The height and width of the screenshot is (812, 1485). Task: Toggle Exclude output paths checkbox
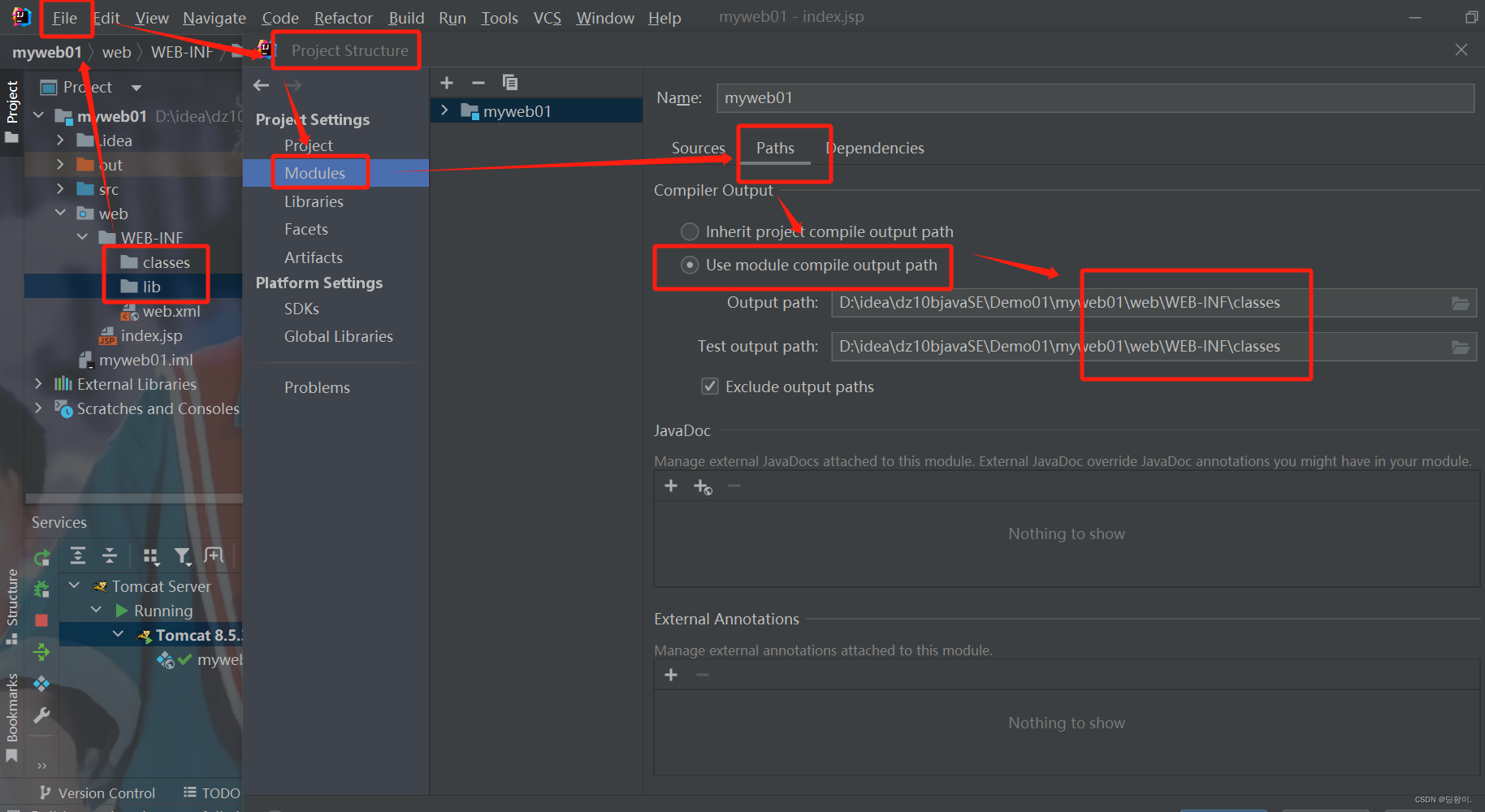710,386
